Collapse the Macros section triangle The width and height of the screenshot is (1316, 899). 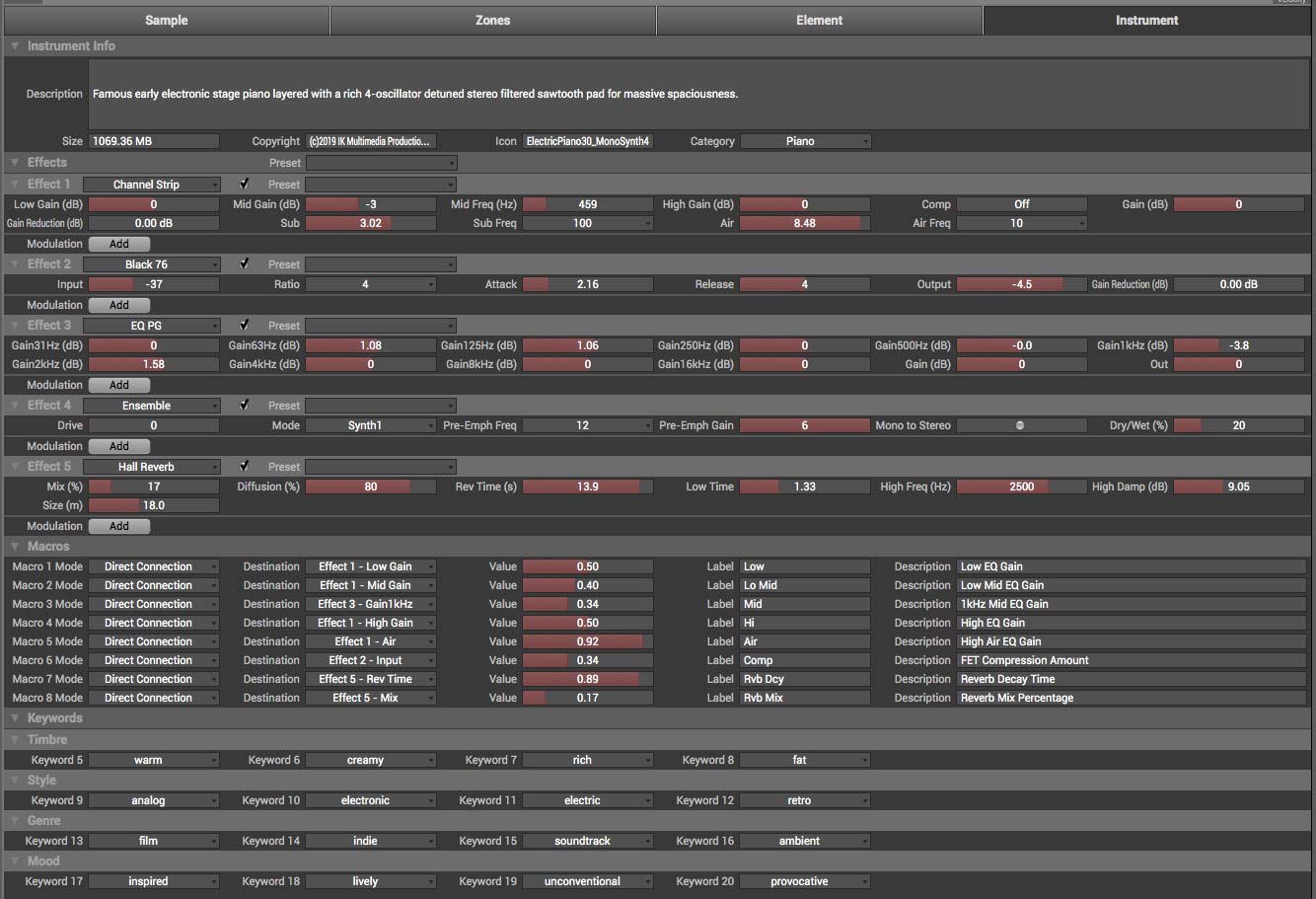click(x=15, y=547)
